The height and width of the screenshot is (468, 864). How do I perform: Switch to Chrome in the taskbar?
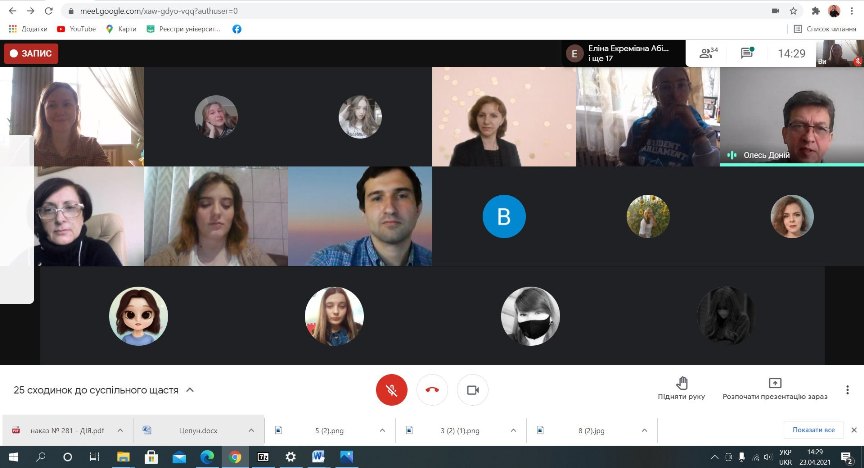click(x=235, y=457)
